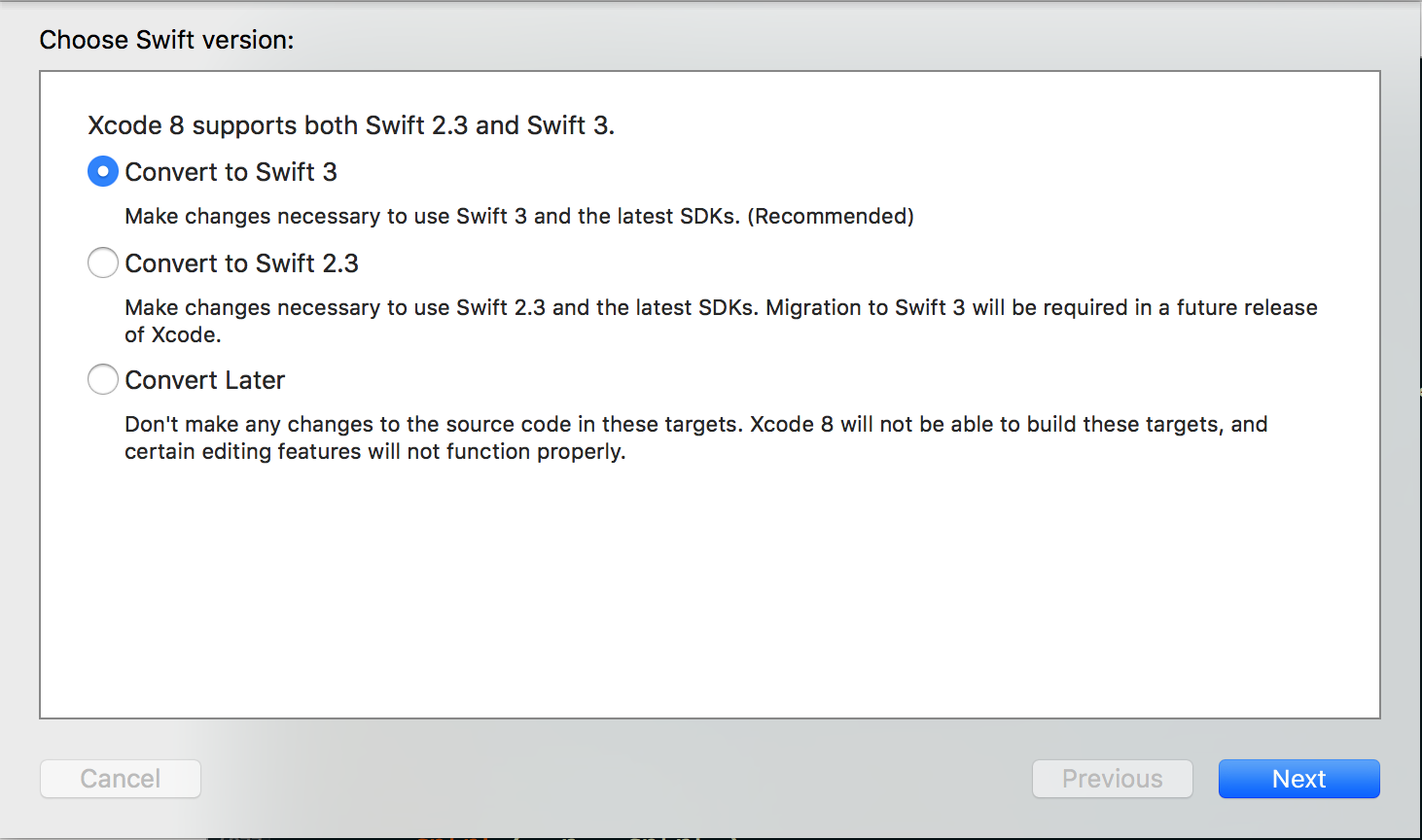The image size is (1422, 840).
Task: Select the Convert to Swift 3 radio button
Action: [103, 172]
